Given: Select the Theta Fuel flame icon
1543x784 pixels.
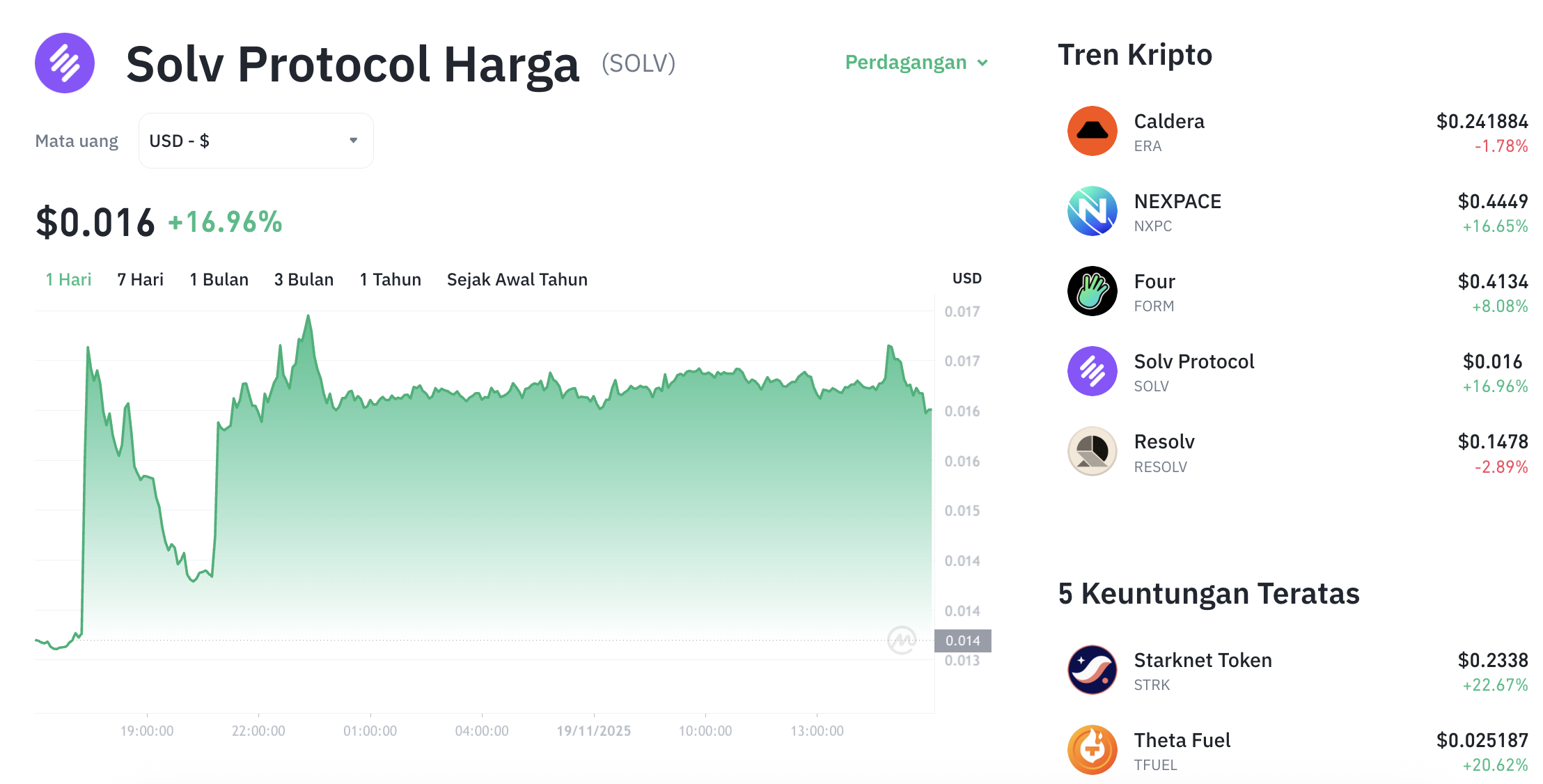Looking at the screenshot, I should tap(1092, 750).
